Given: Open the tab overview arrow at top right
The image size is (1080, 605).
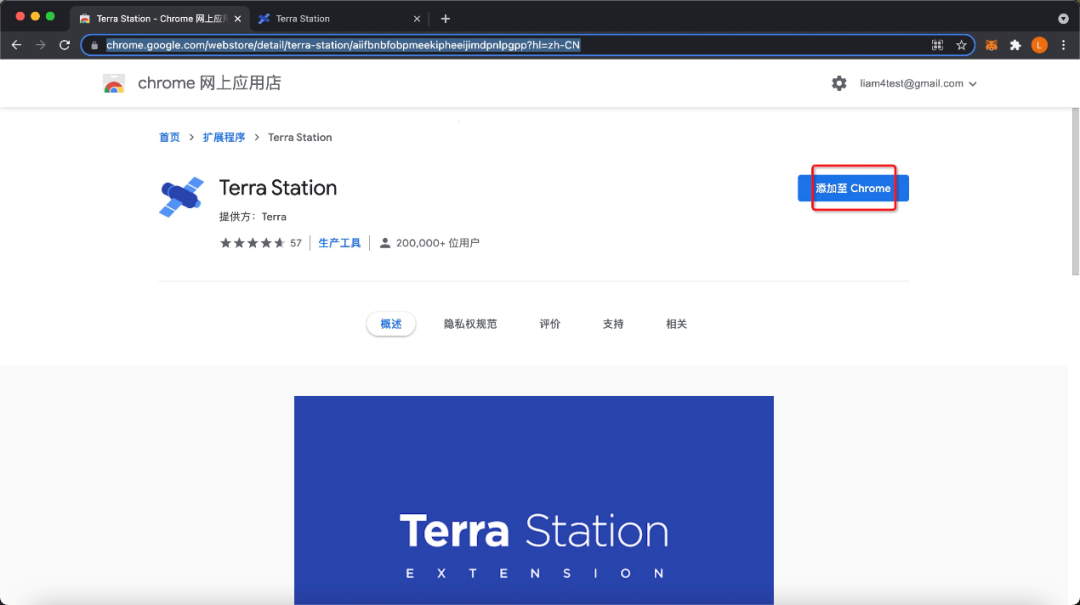Looking at the screenshot, I should click(x=1062, y=18).
